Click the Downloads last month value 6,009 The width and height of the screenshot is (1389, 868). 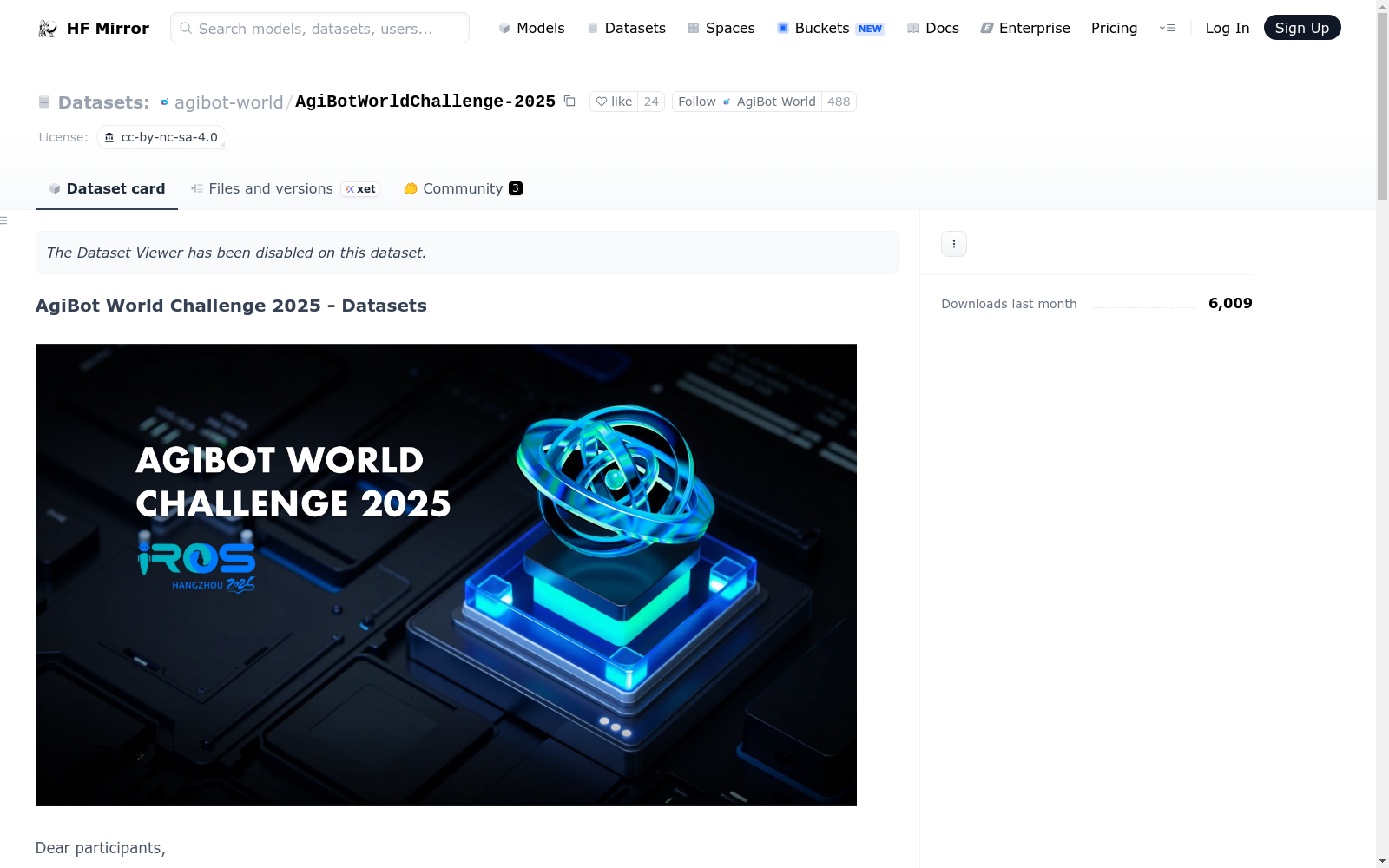[1230, 303]
